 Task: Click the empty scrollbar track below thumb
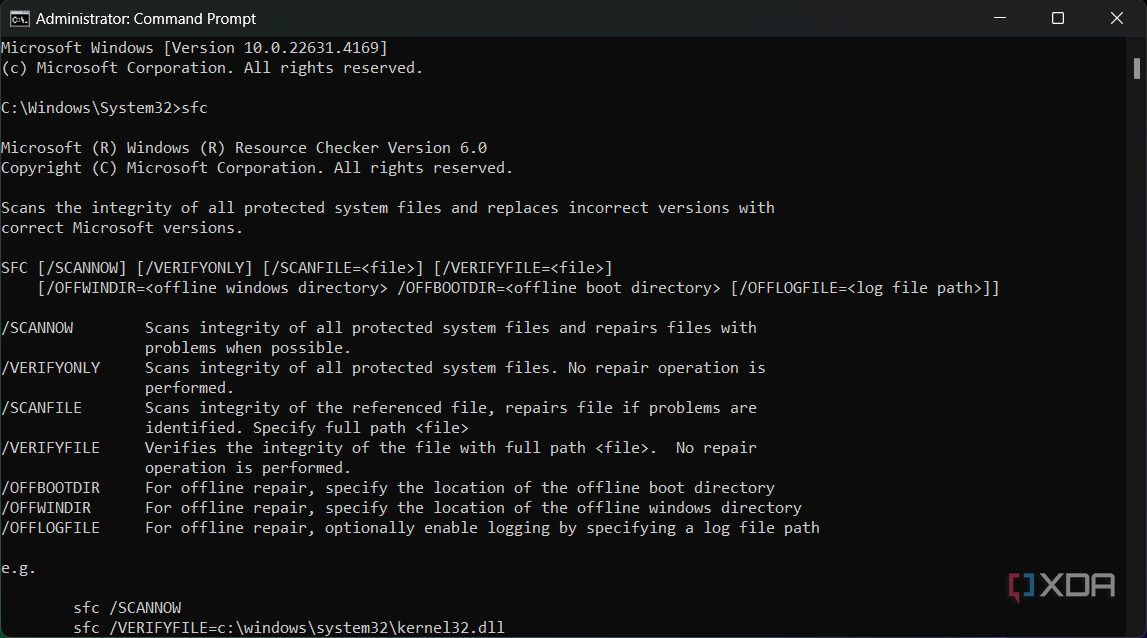[1137, 350]
